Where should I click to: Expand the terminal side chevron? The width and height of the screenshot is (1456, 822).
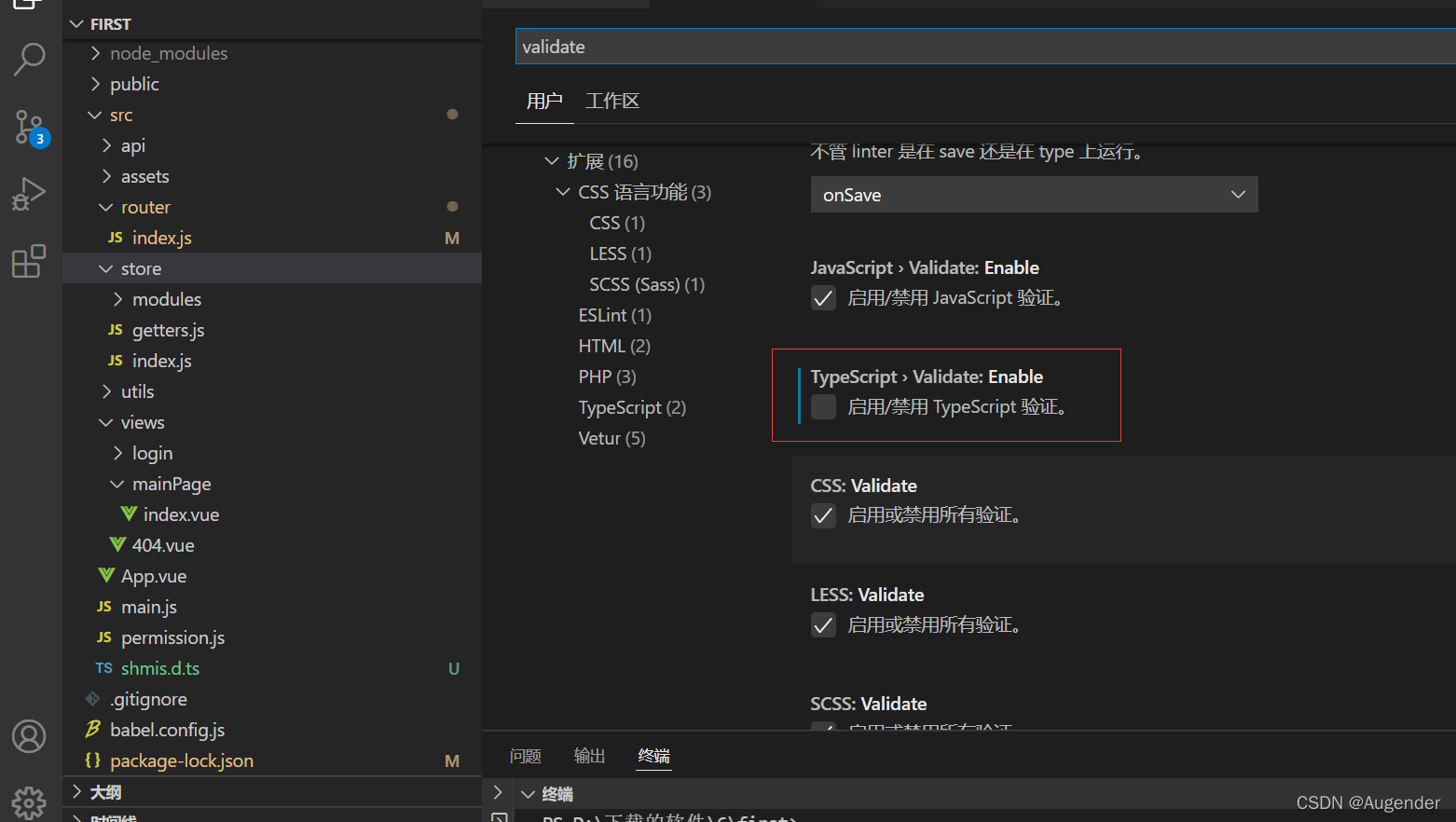point(498,792)
